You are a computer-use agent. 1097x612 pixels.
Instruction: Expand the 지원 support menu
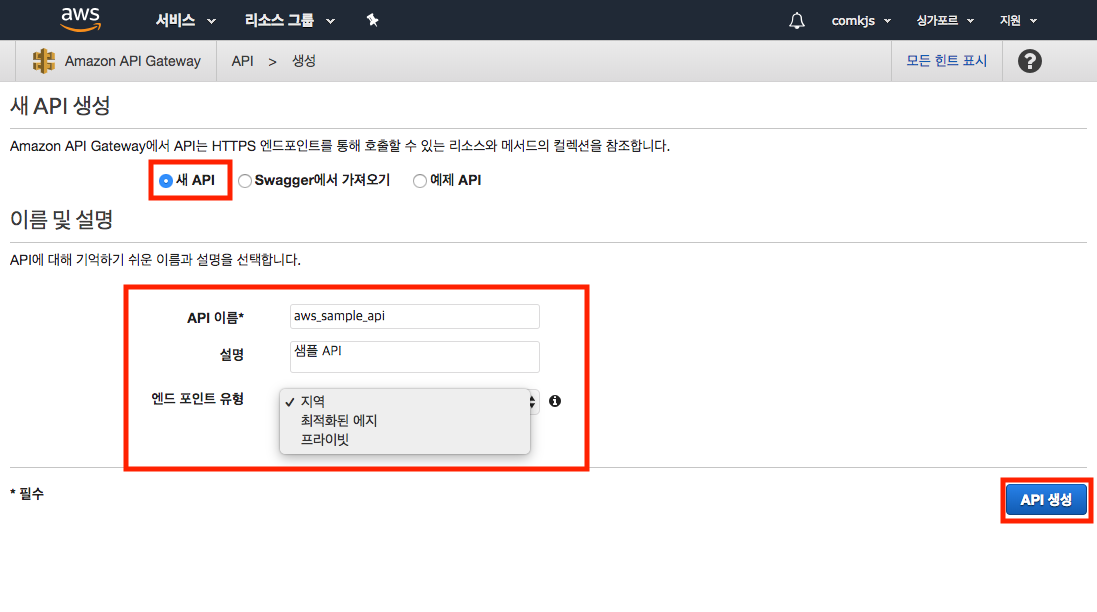coord(1018,21)
